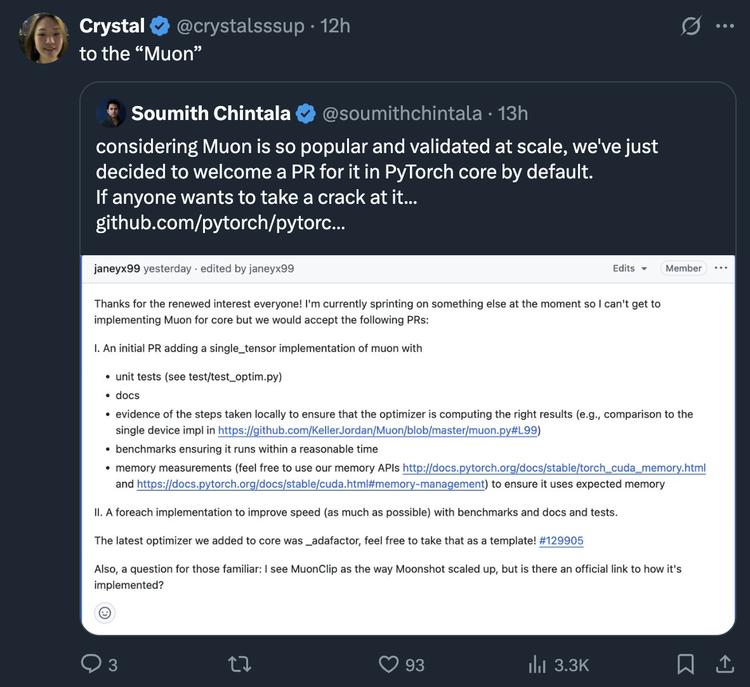Image resolution: width=750 pixels, height=687 pixels.
Task: Open the torch_cuda_memory.html docs link
Action: coord(554,468)
